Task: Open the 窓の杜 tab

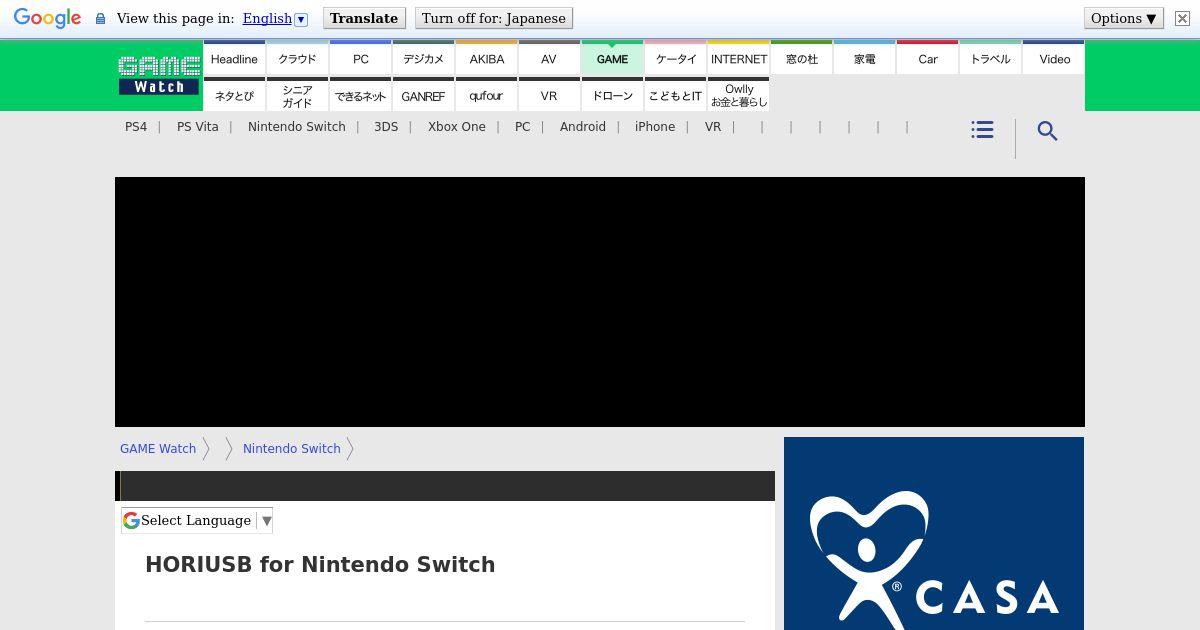Action: (x=802, y=59)
